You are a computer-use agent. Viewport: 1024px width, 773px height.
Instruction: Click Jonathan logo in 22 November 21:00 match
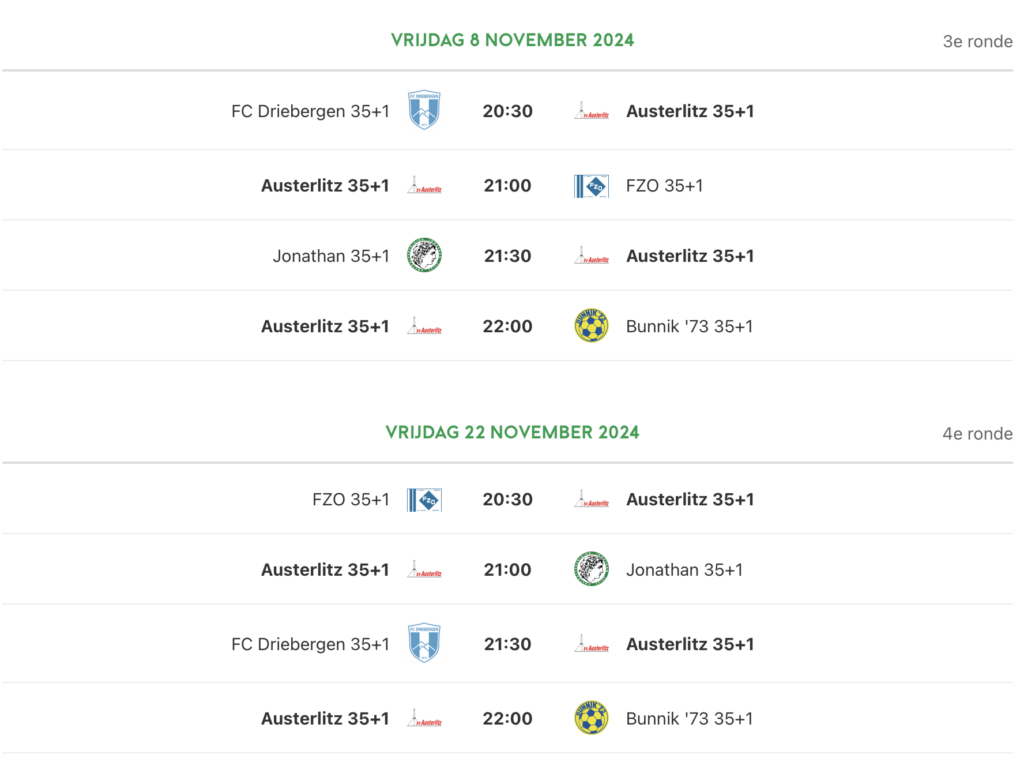click(591, 570)
